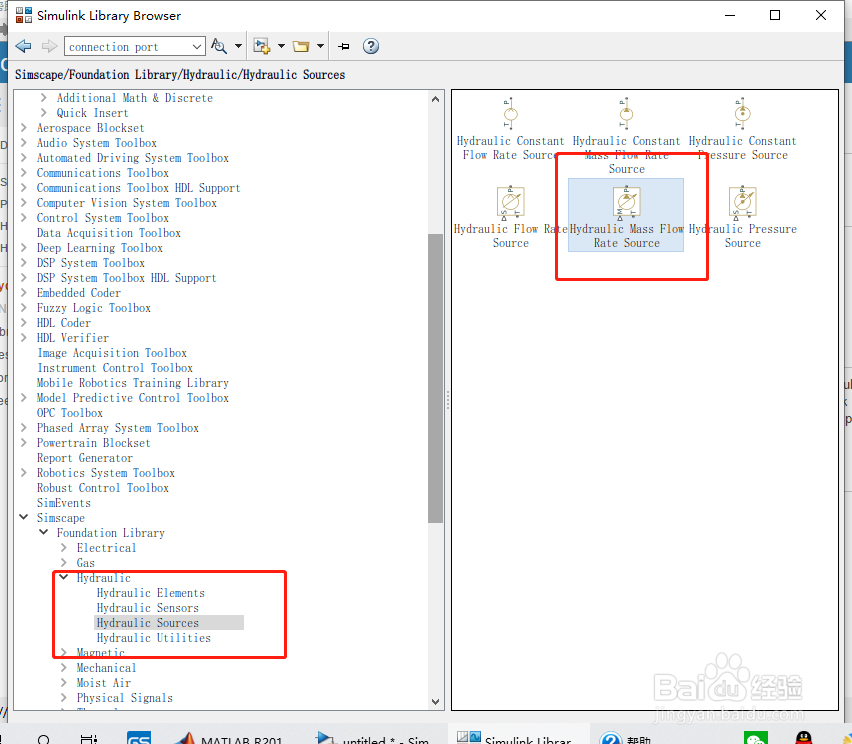Select Hydraulic Constant Mass Flow Rate Source block
852x744 pixels.
pos(626,136)
